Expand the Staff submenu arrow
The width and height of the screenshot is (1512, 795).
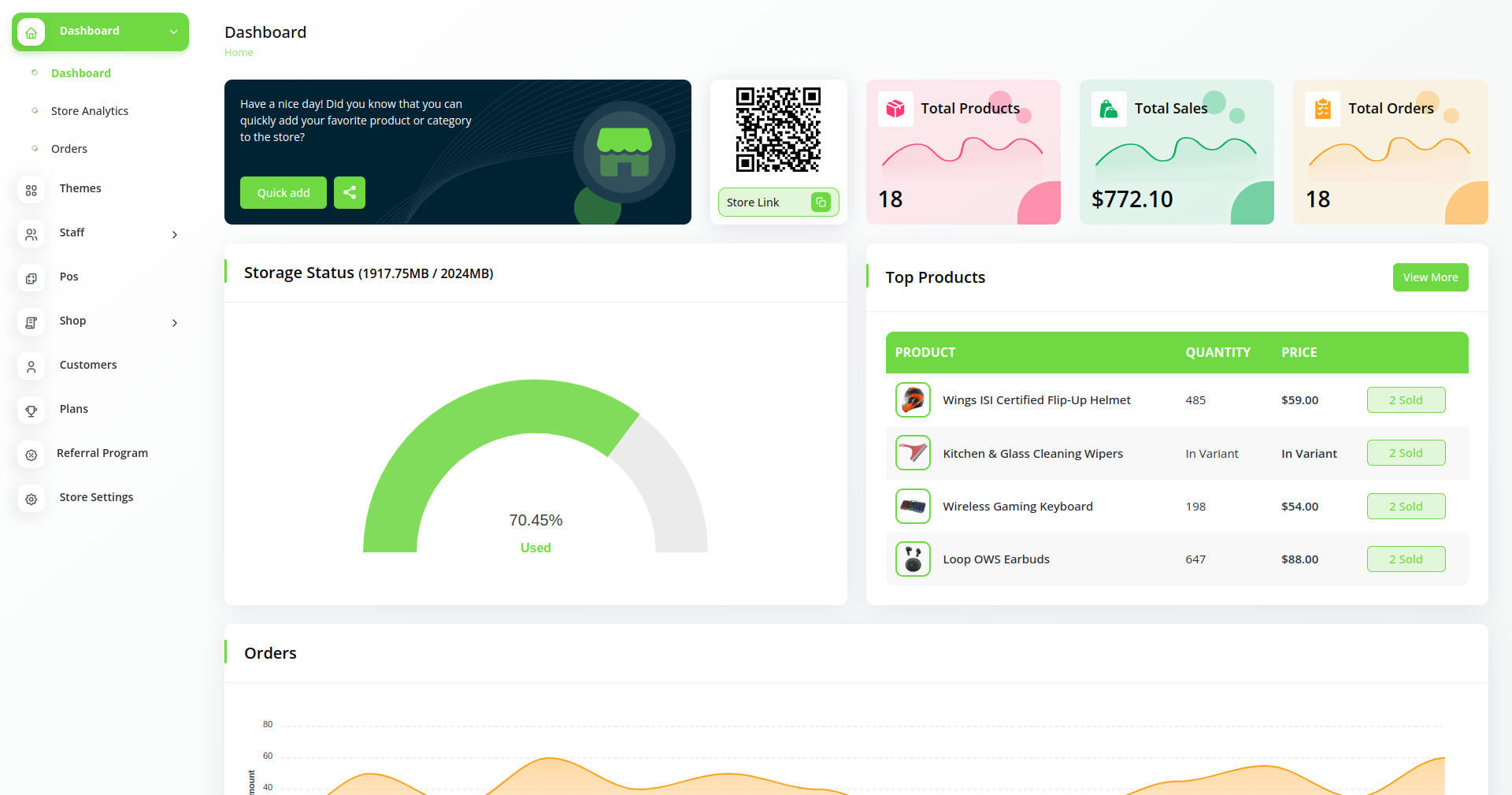175,235
